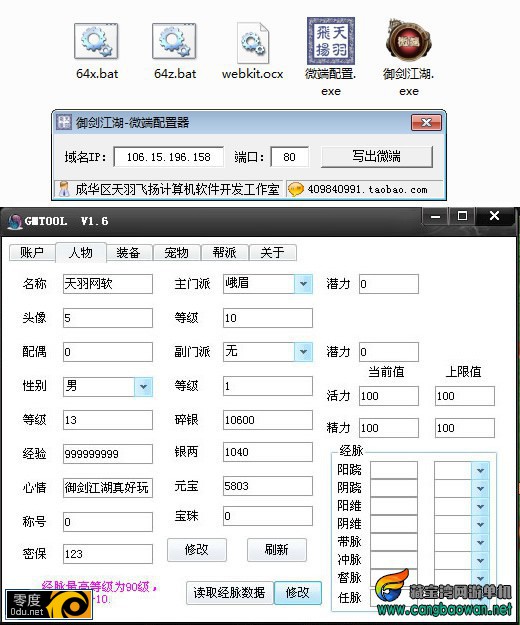Click the 副门派 等级 field showing 1
The width and height of the screenshot is (520, 625).
tap(268, 386)
